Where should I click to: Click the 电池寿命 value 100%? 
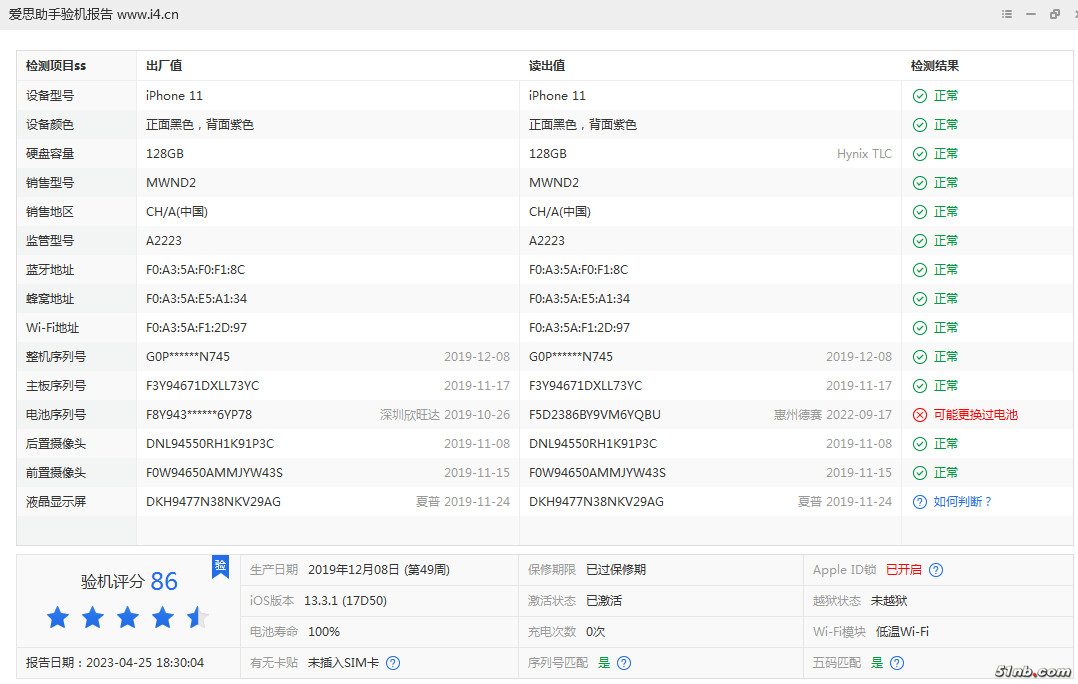point(324,632)
